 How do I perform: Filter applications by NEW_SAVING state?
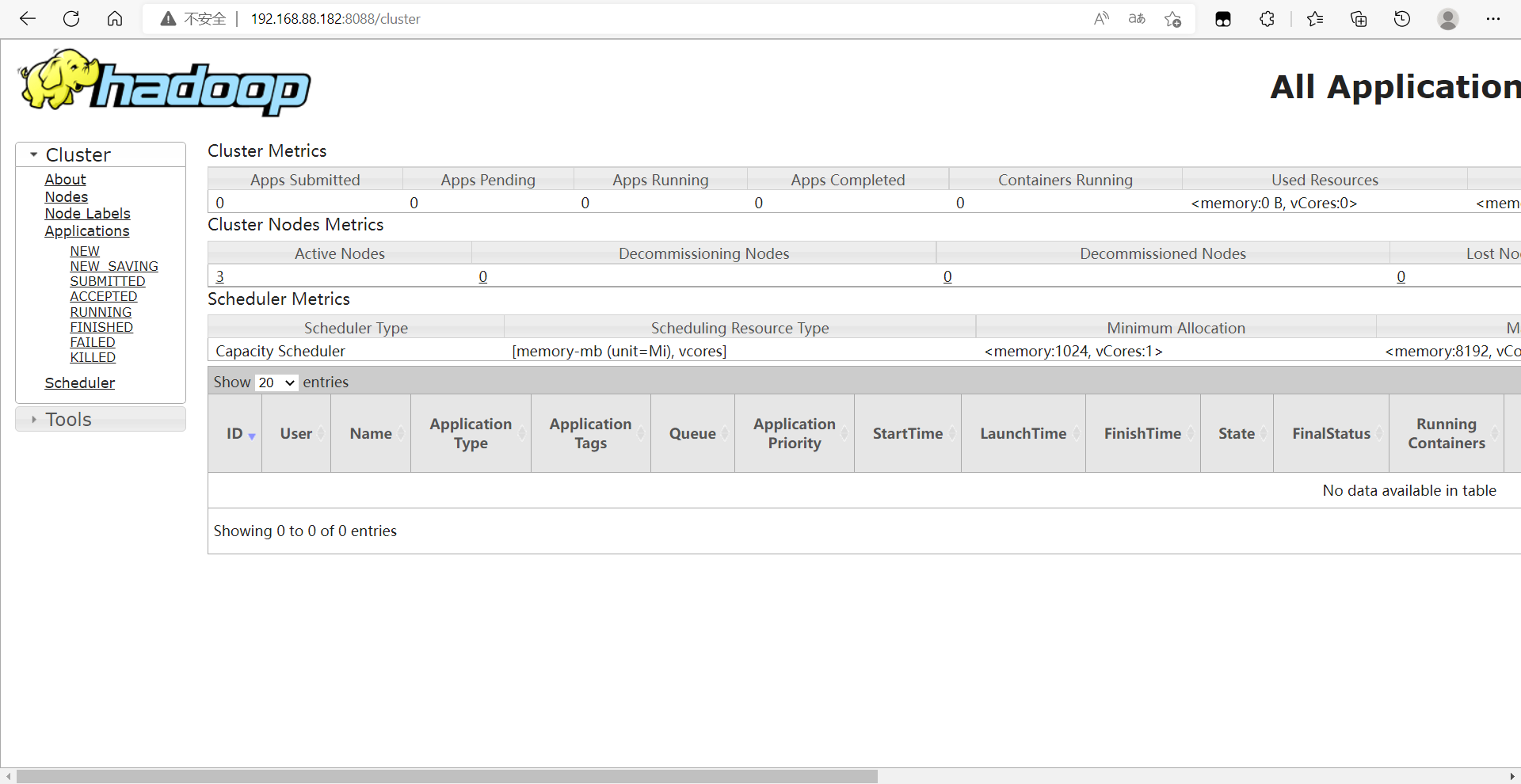click(x=114, y=266)
